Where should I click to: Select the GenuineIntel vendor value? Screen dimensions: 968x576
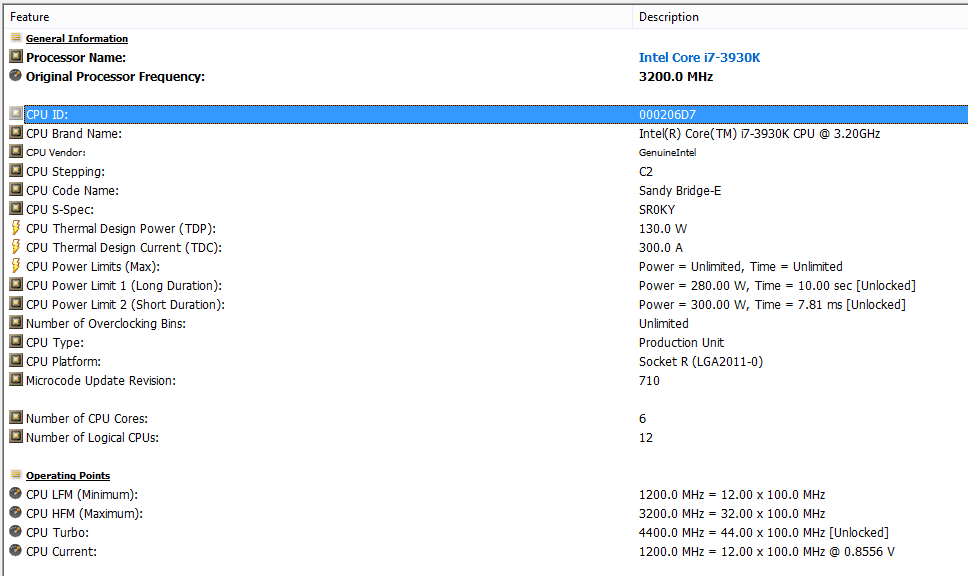(667, 152)
